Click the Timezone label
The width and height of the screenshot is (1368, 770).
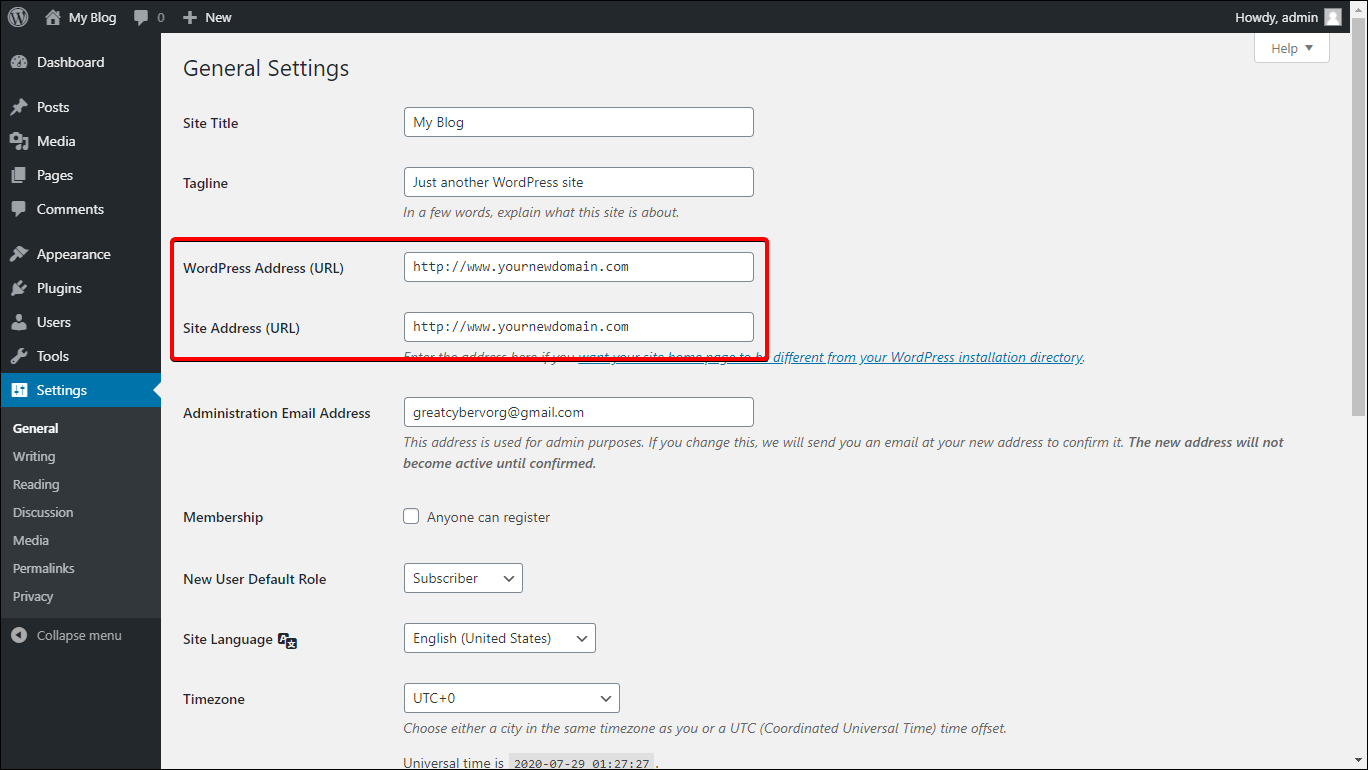(214, 699)
